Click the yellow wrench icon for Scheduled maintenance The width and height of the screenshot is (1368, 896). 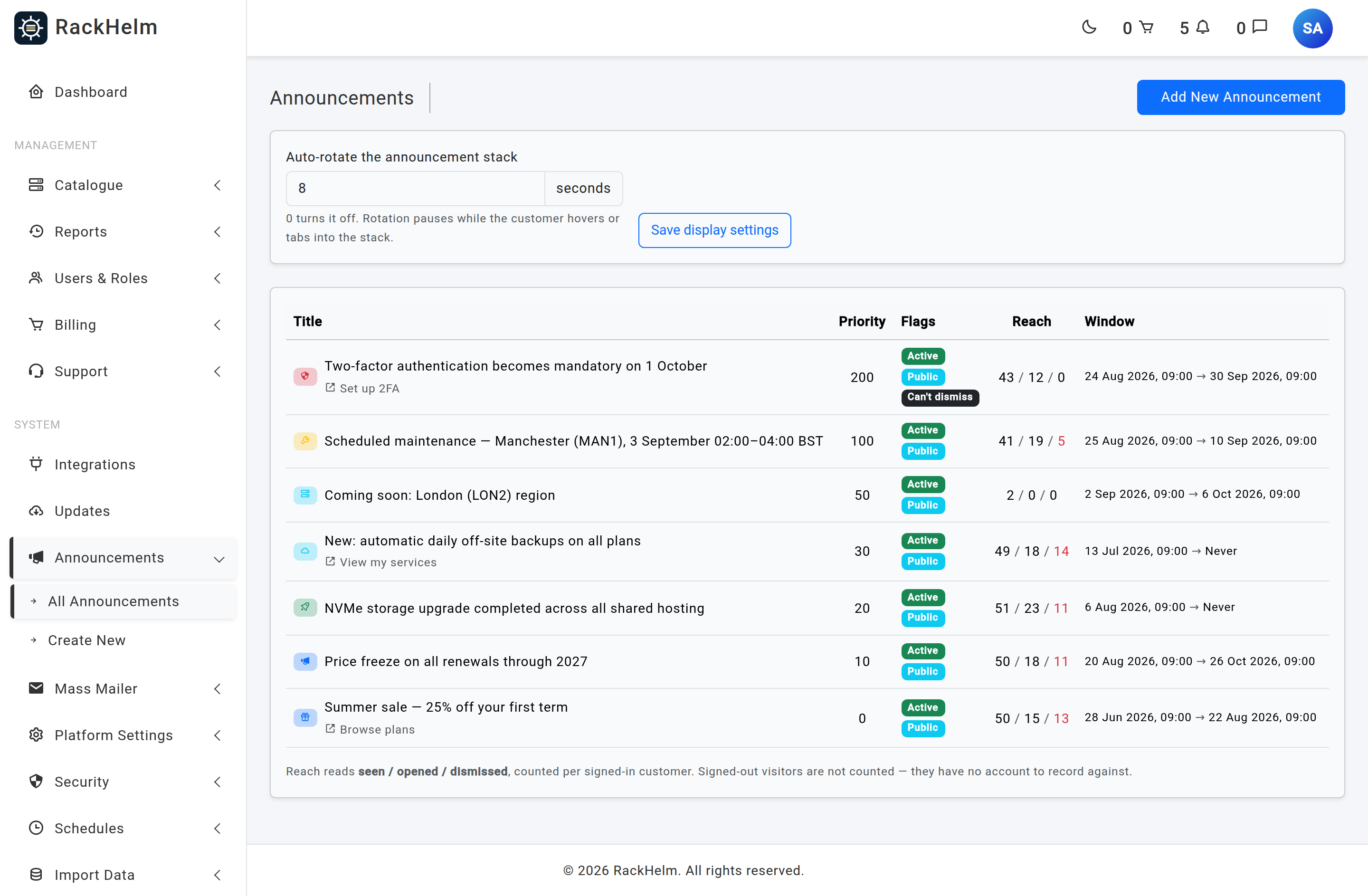point(305,441)
